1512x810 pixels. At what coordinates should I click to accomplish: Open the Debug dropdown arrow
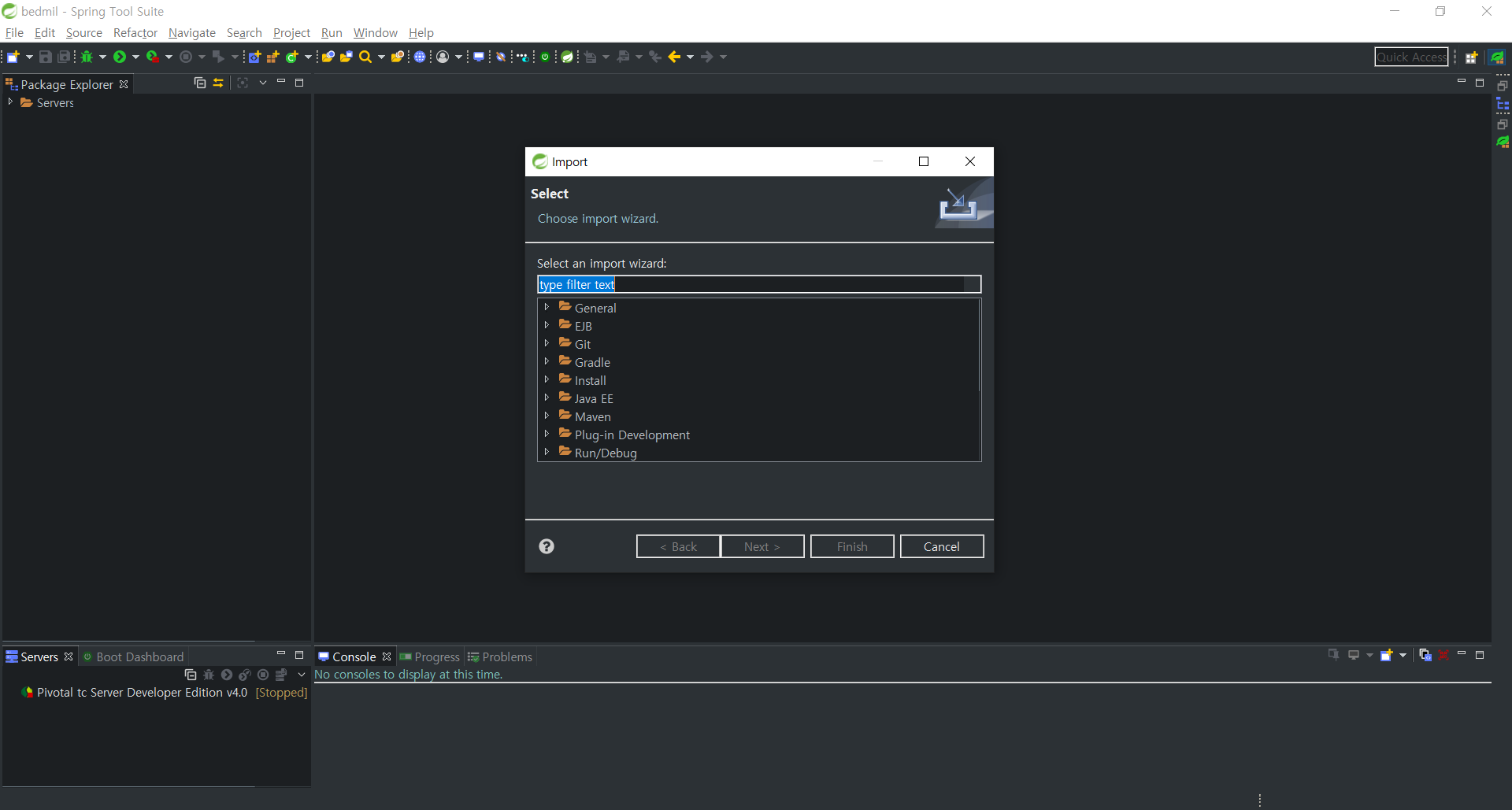102,57
